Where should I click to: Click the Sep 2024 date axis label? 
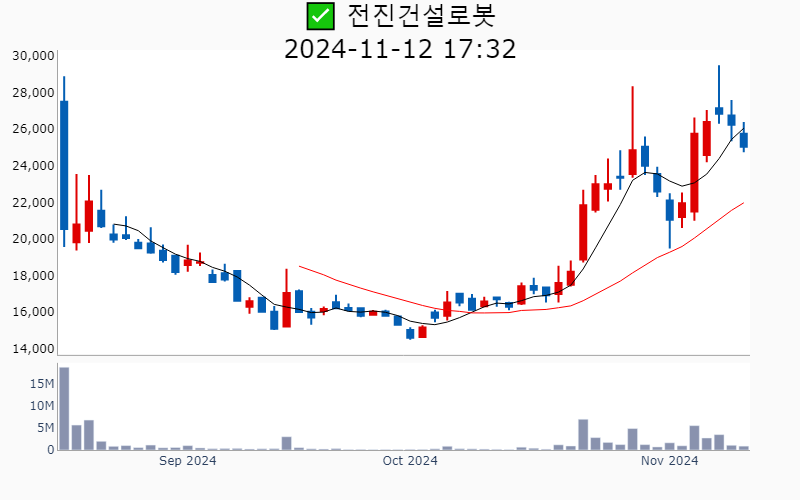tap(187, 461)
